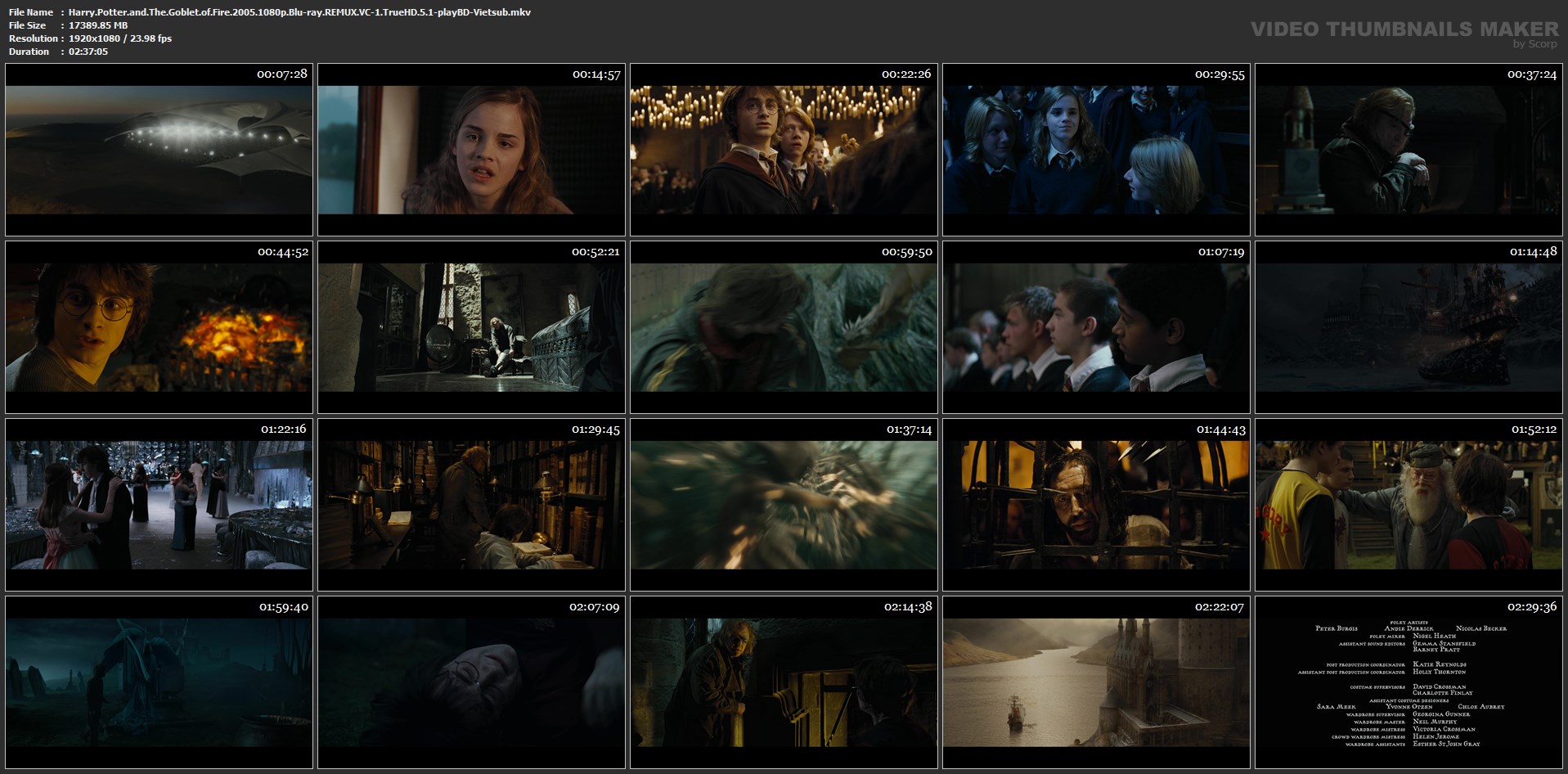
Task: Click the file name text ending Vietsub.mkv
Action: pyautogui.click(x=299, y=12)
